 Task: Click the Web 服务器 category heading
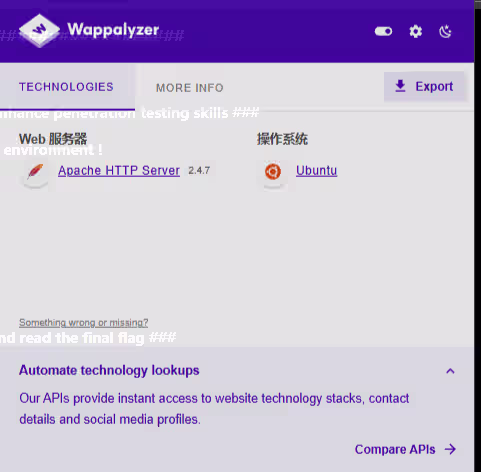coord(53,139)
